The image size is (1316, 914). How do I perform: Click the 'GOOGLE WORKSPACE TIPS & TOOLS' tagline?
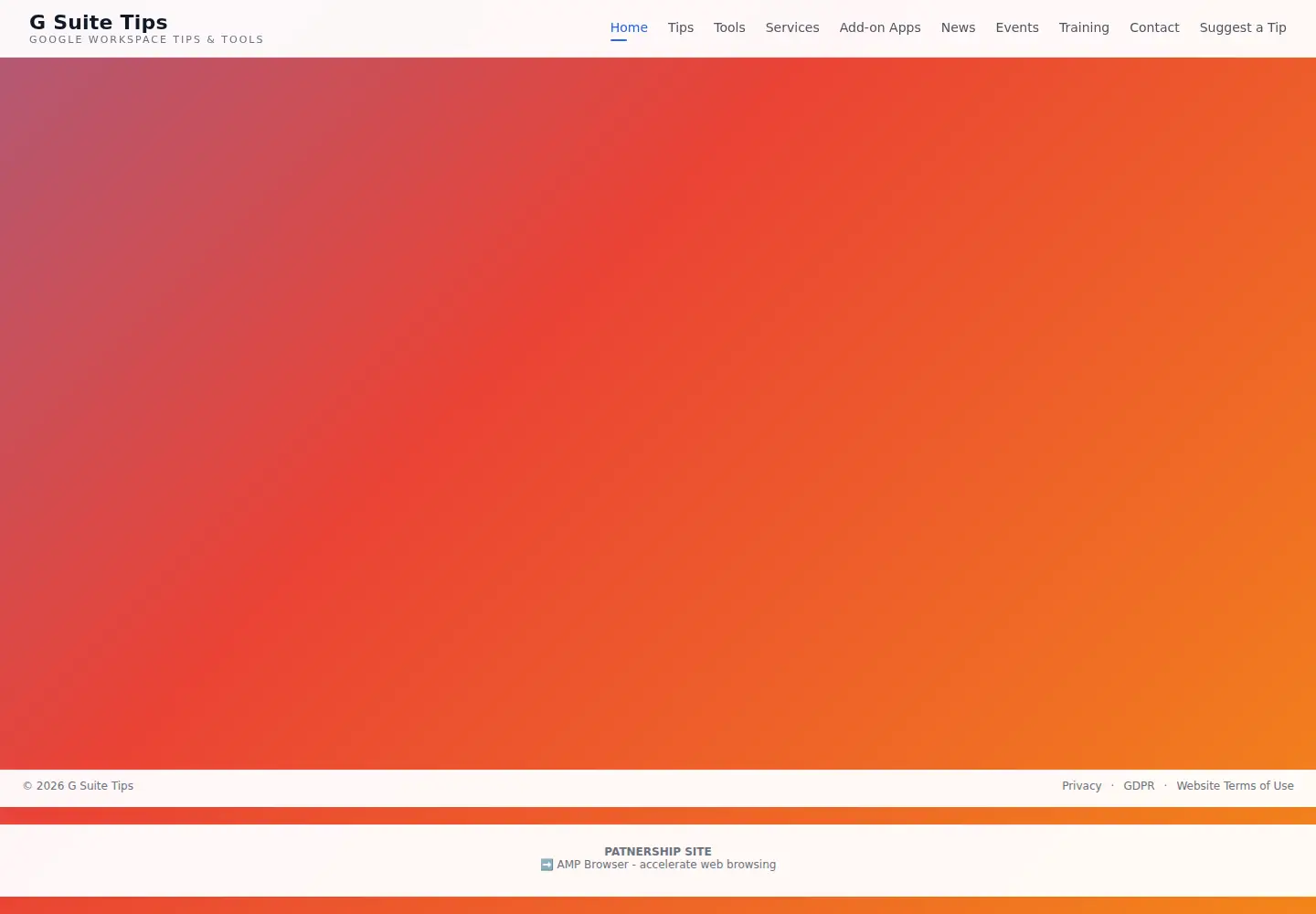pyautogui.click(x=146, y=39)
